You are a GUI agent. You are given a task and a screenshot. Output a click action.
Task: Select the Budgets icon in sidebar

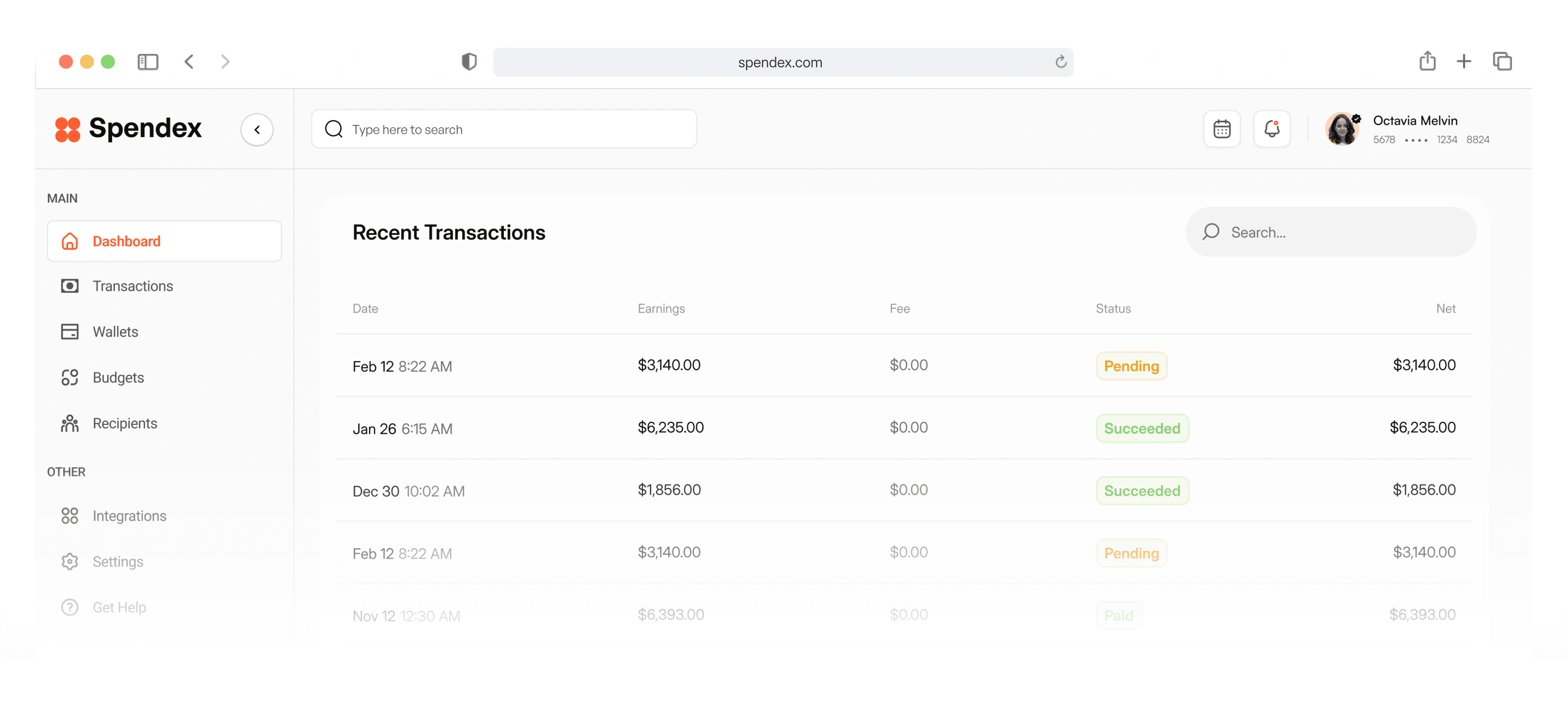(70, 377)
